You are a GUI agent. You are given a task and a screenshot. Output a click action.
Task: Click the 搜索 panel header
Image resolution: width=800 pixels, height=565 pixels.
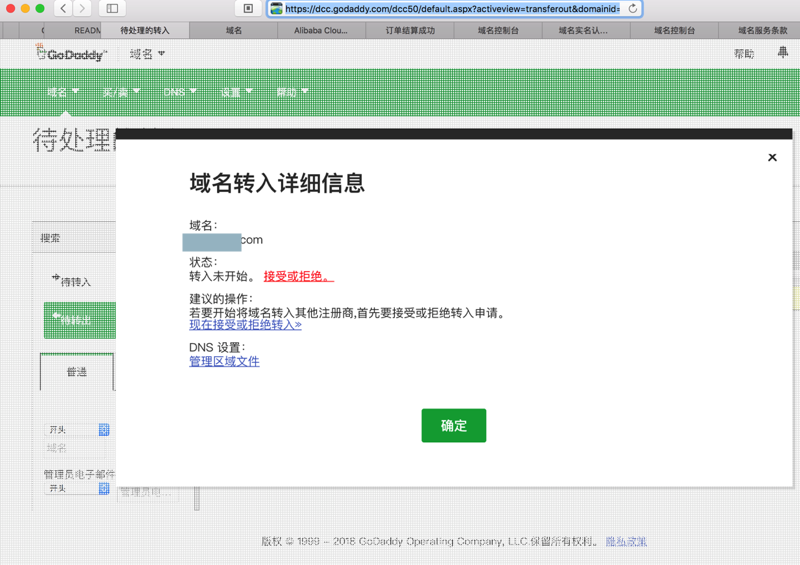[74, 237]
